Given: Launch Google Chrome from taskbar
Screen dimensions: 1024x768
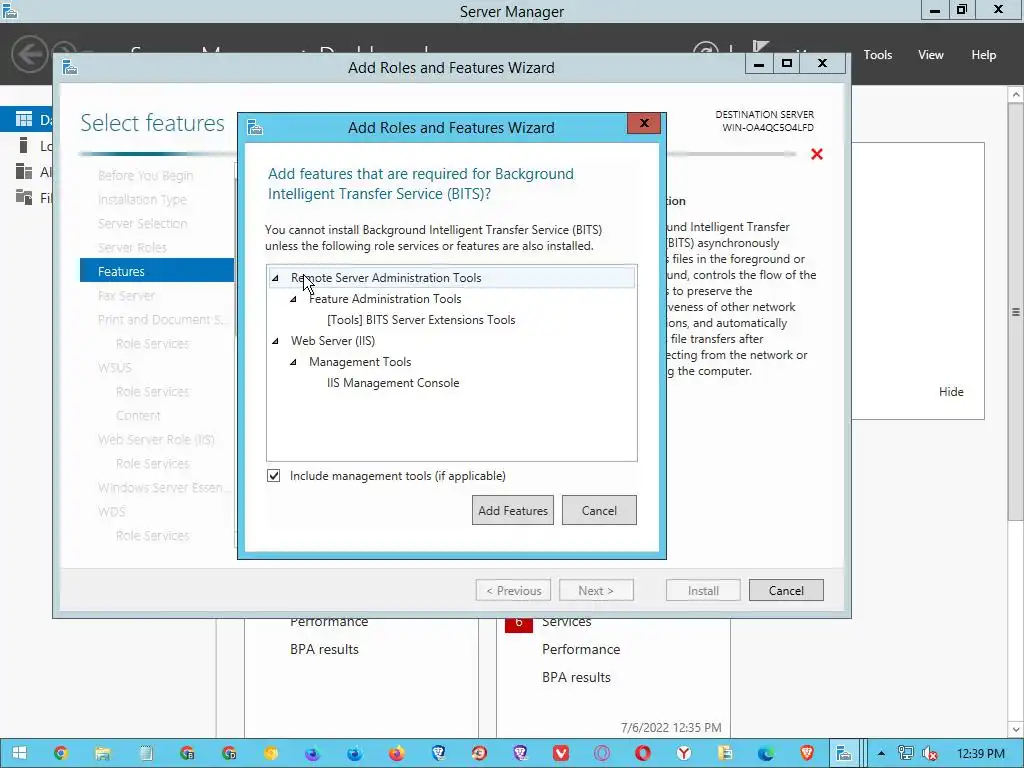Looking at the screenshot, I should (61, 753).
